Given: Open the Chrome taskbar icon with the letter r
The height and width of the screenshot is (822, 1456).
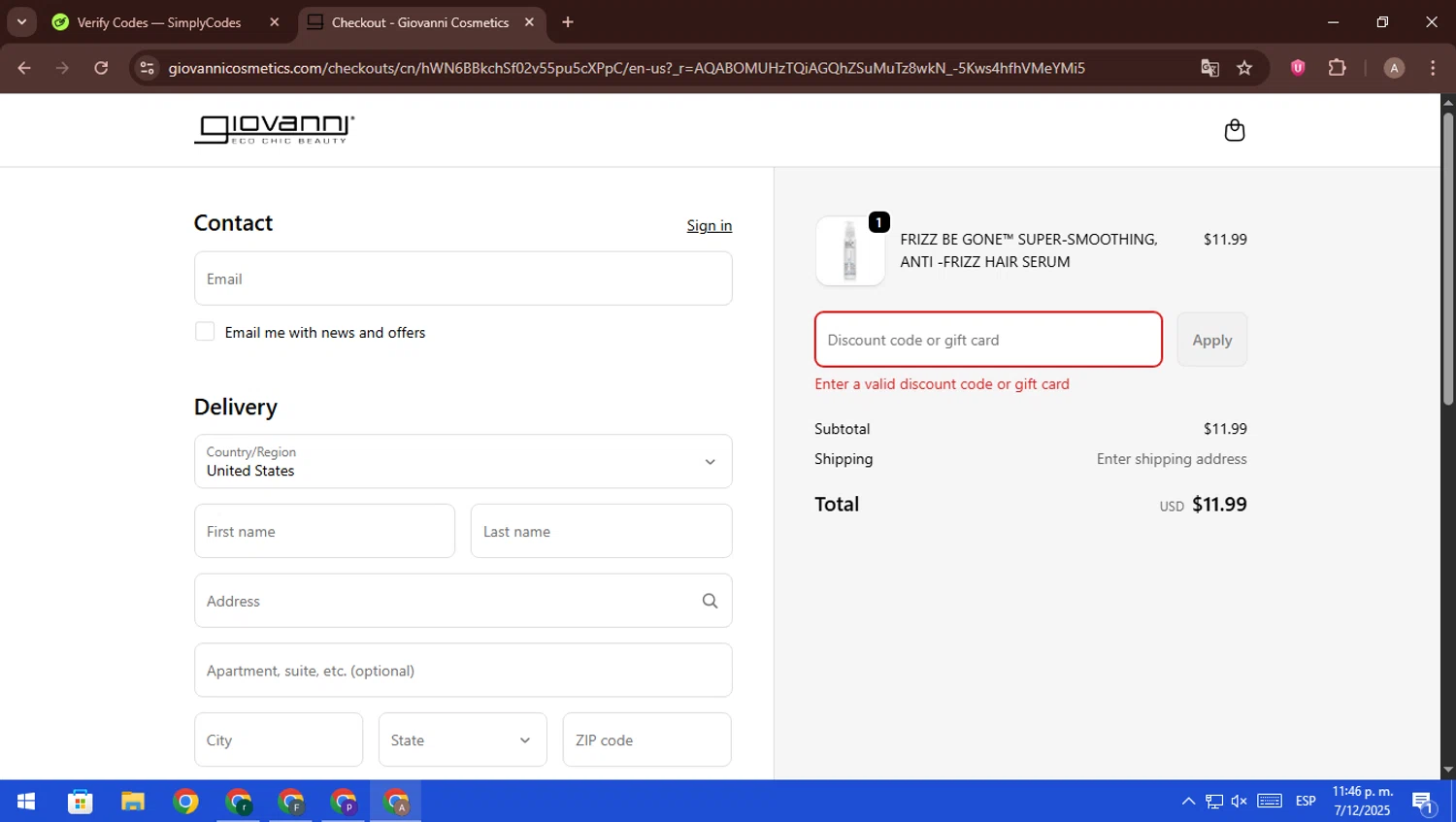Looking at the screenshot, I should coord(239,802).
